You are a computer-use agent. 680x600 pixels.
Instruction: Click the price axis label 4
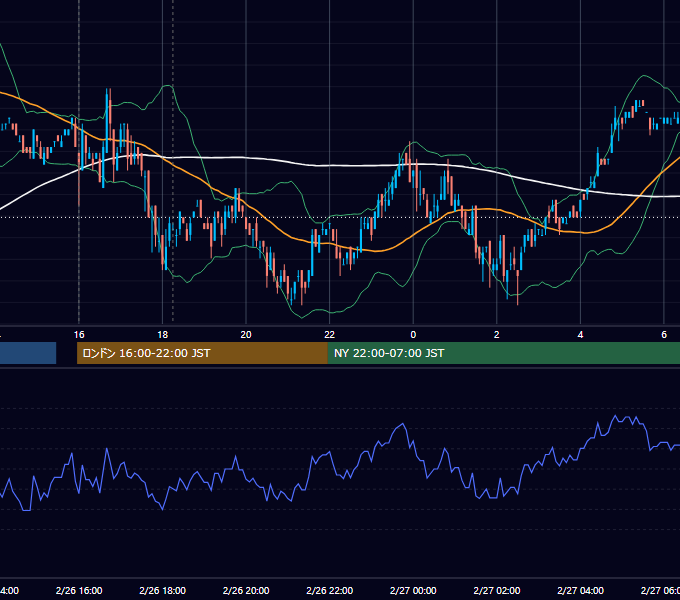[x=580, y=335]
